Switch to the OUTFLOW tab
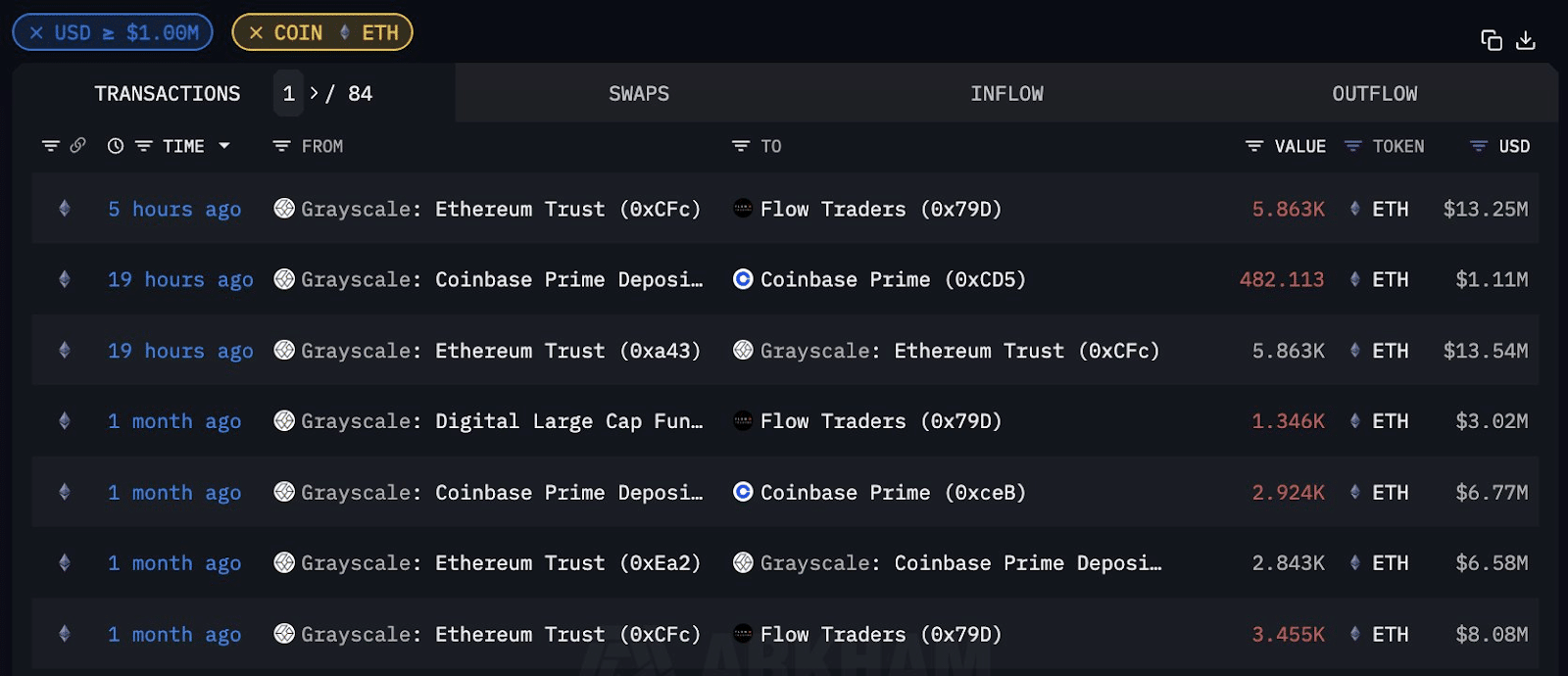Image resolution: width=1568 pixels, height=676 pixels. click(1374, 93)
